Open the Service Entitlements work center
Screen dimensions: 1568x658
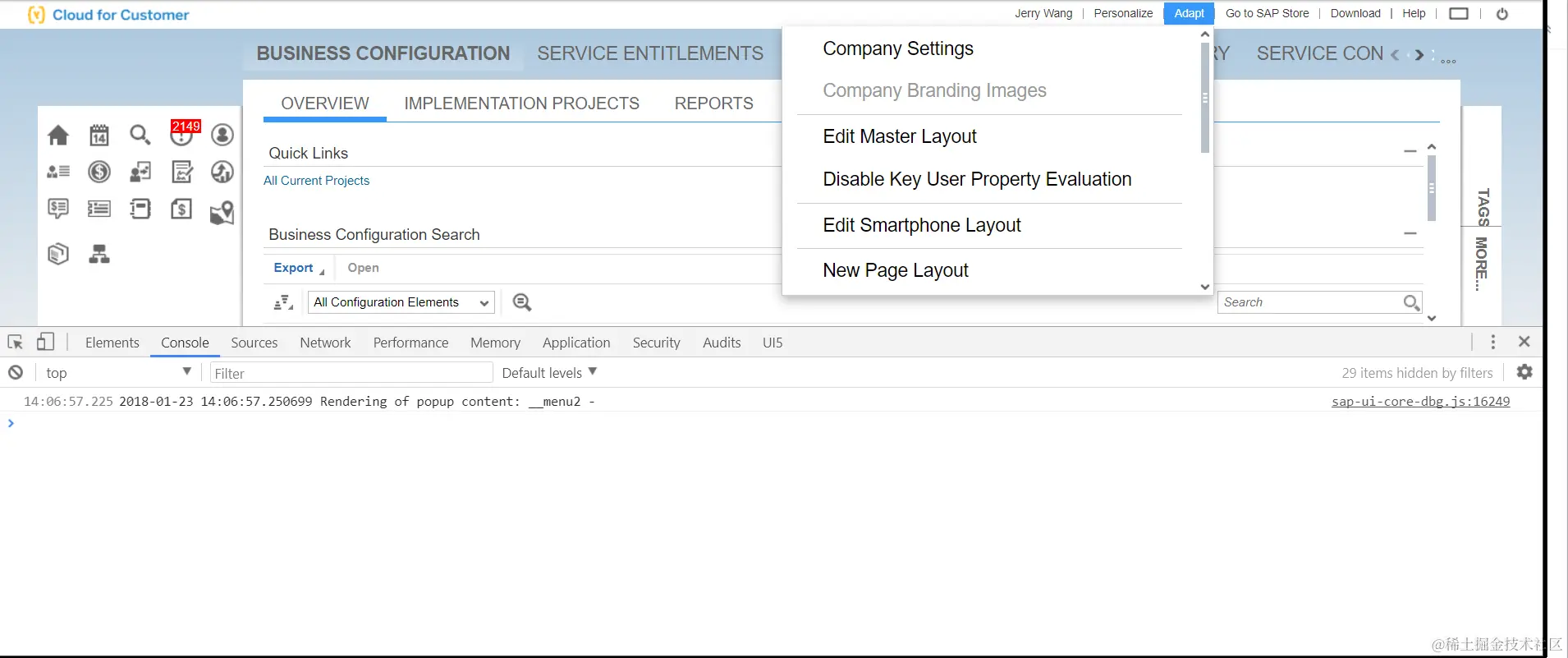pos(650,53)
